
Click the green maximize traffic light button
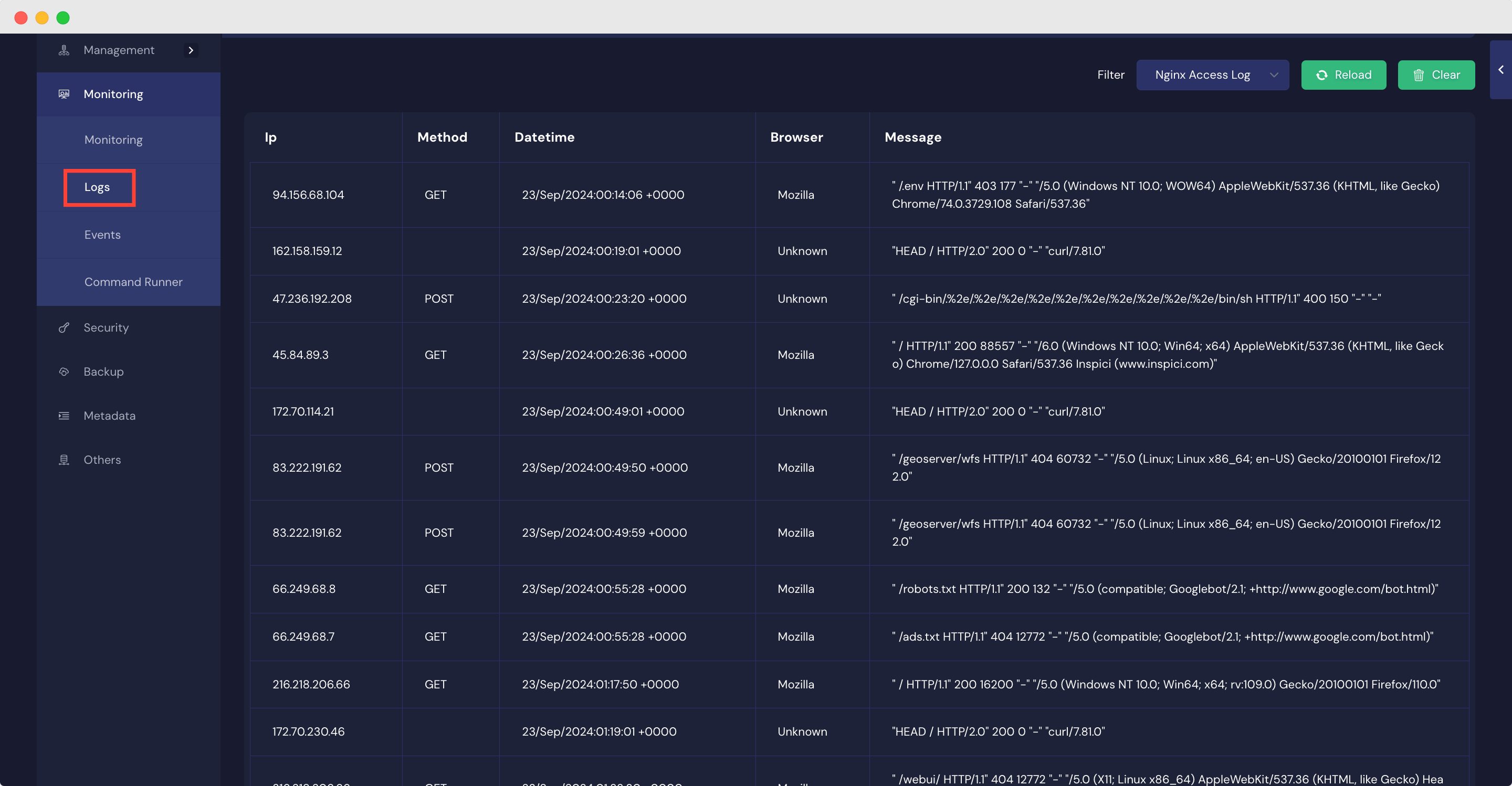pos(63,18)
